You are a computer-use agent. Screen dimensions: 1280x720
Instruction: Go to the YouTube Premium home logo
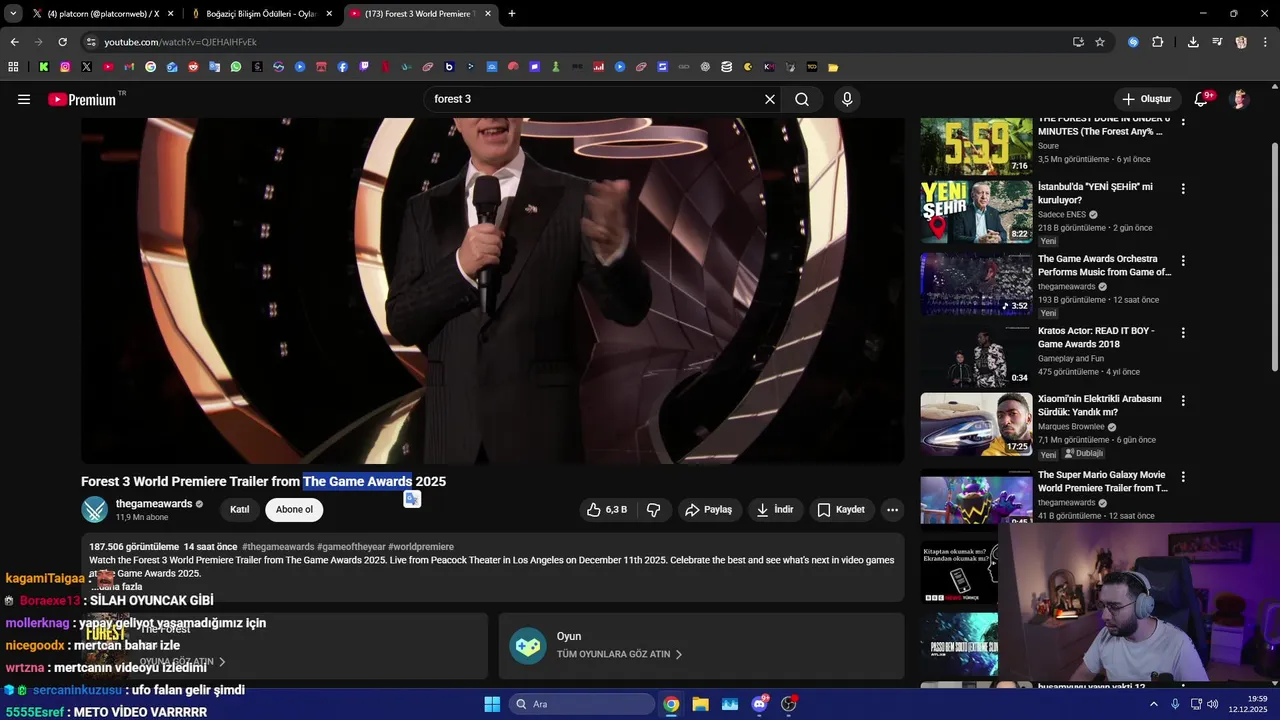82,99
